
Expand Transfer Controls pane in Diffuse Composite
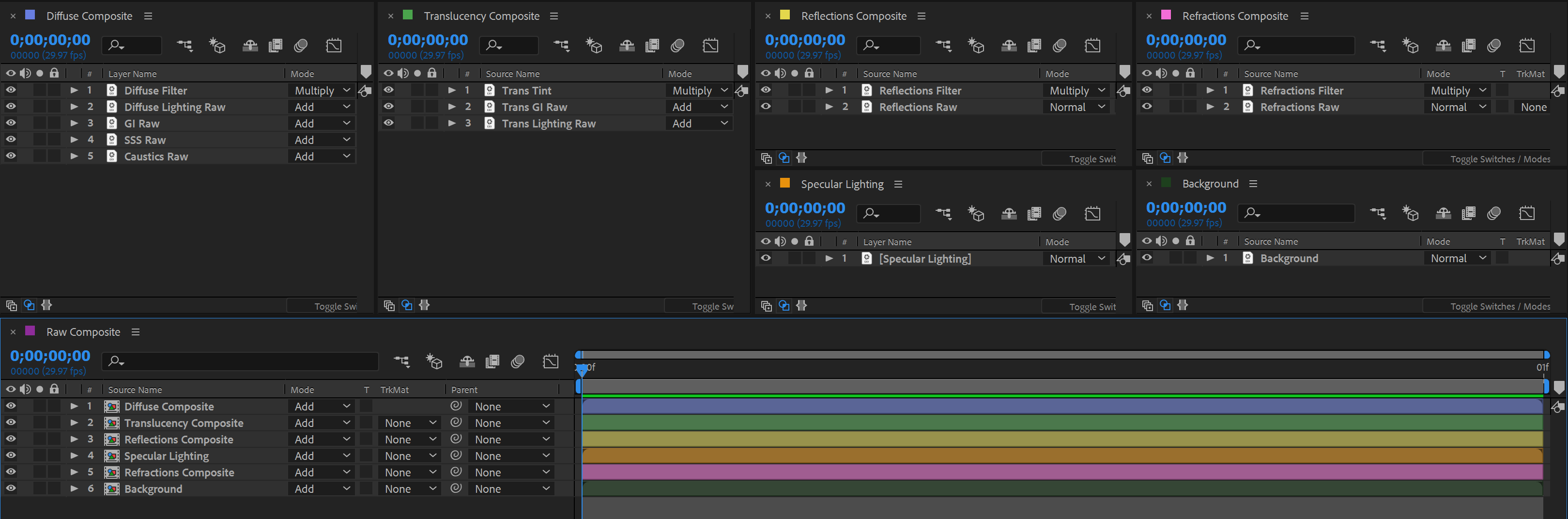tap(29, 305)
